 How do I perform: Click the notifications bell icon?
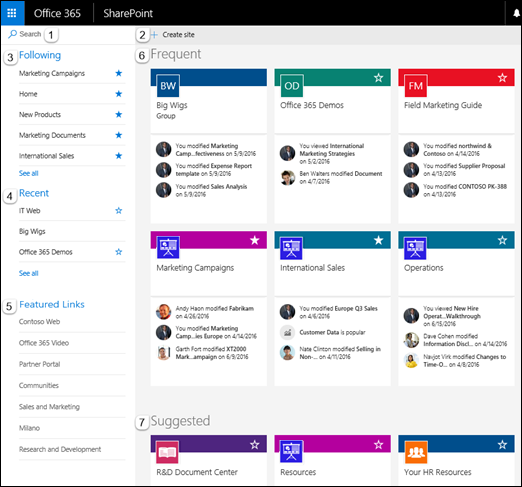point(516,13)
